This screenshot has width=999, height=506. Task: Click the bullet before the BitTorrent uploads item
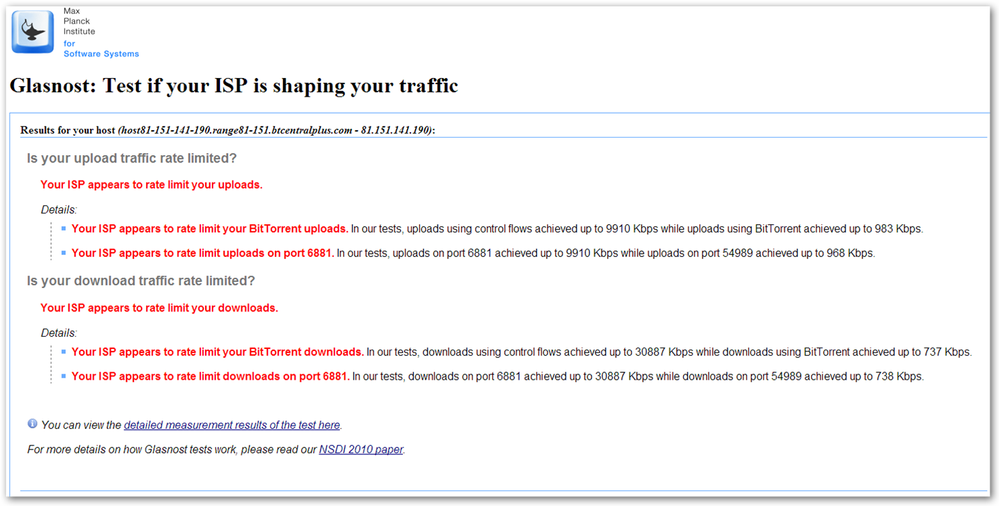pyautogui.click(x=64, y=228)
